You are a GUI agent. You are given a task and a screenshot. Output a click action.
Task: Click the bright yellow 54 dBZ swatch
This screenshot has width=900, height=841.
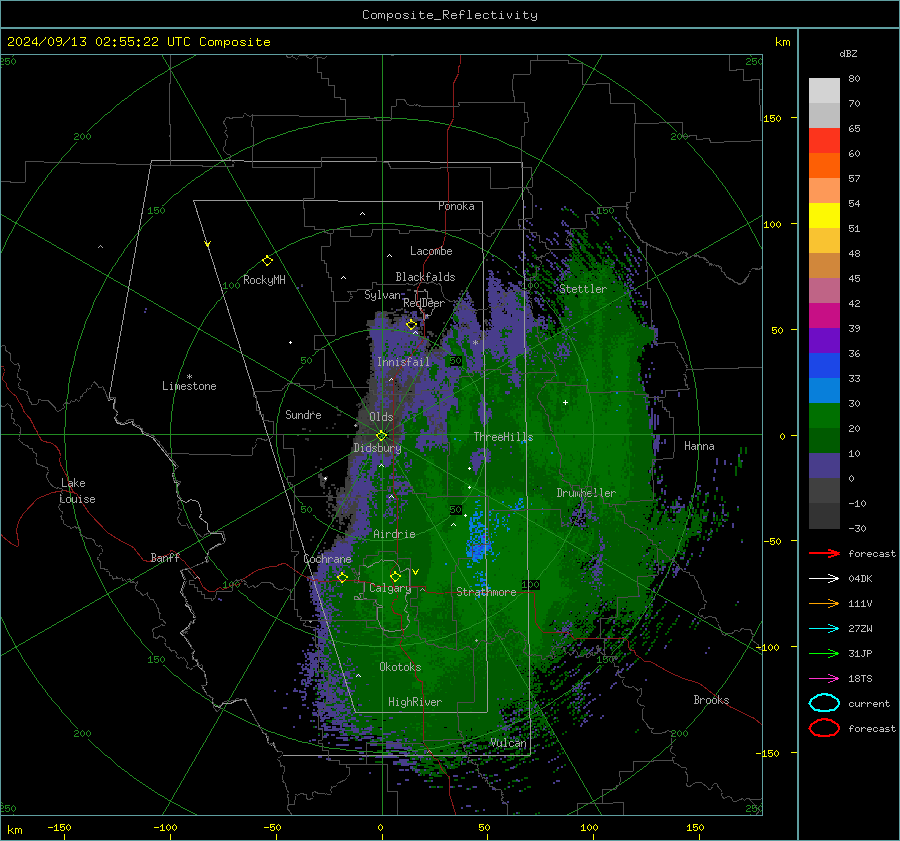[824, 215]
